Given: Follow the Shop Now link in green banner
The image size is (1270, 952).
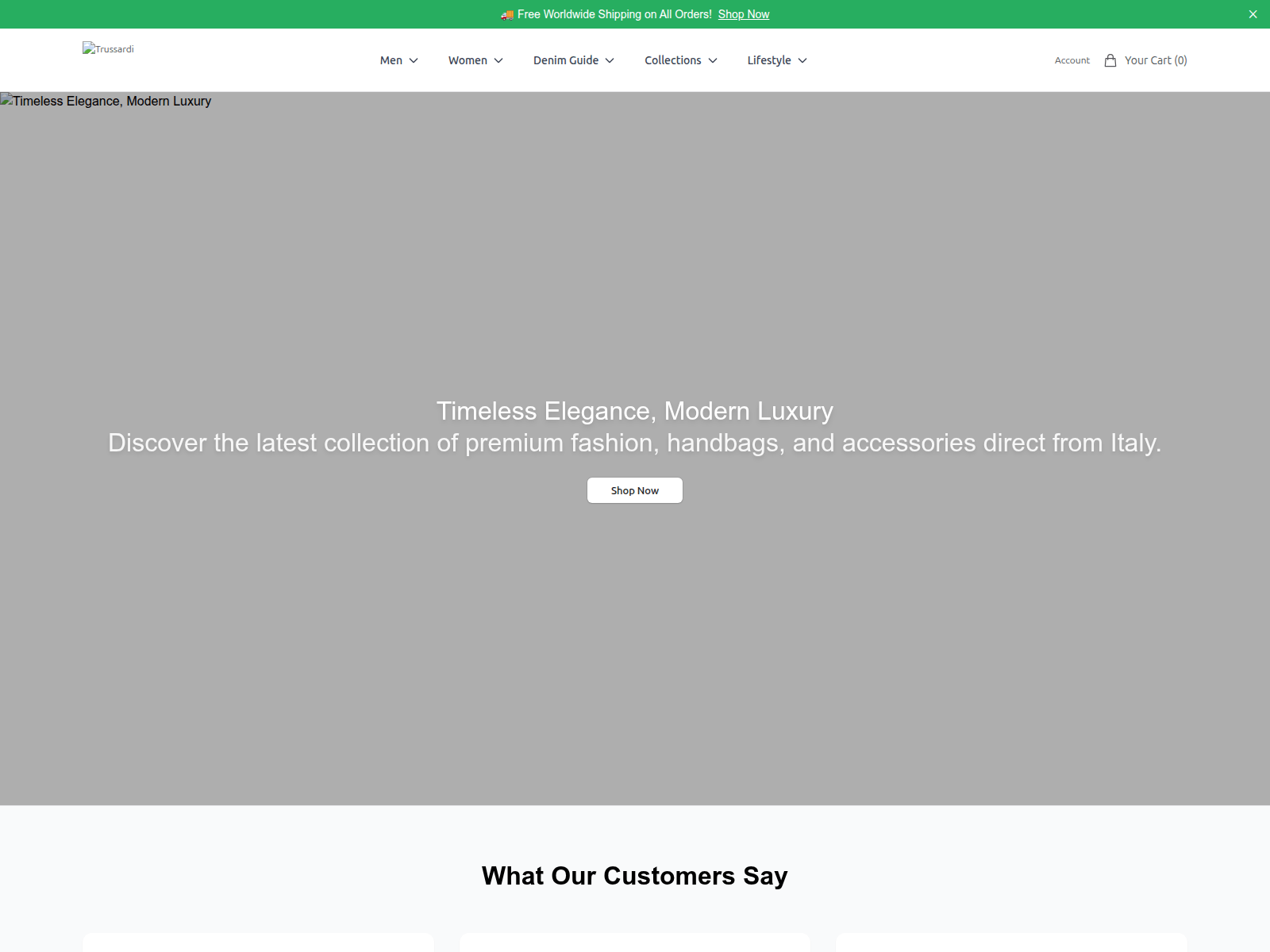Looking at the screenshot, I should (744, 14).
